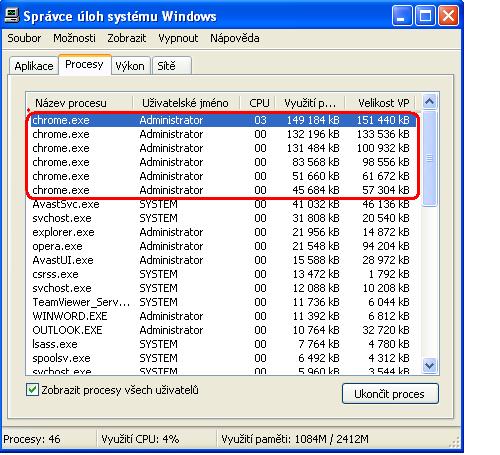
Task: Open the Zobrazit menu
Action: (127, 38)
